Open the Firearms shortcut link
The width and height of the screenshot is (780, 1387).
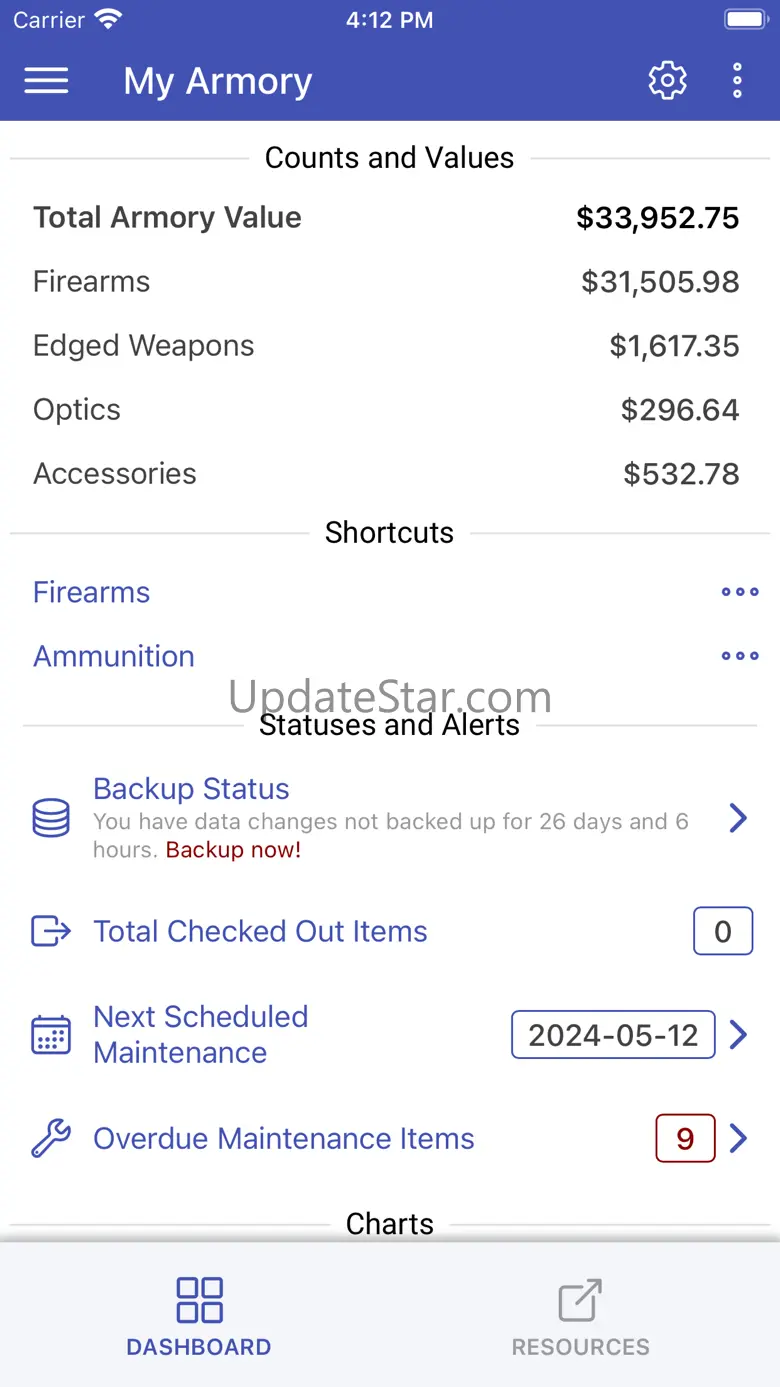(x=92, y=592)
